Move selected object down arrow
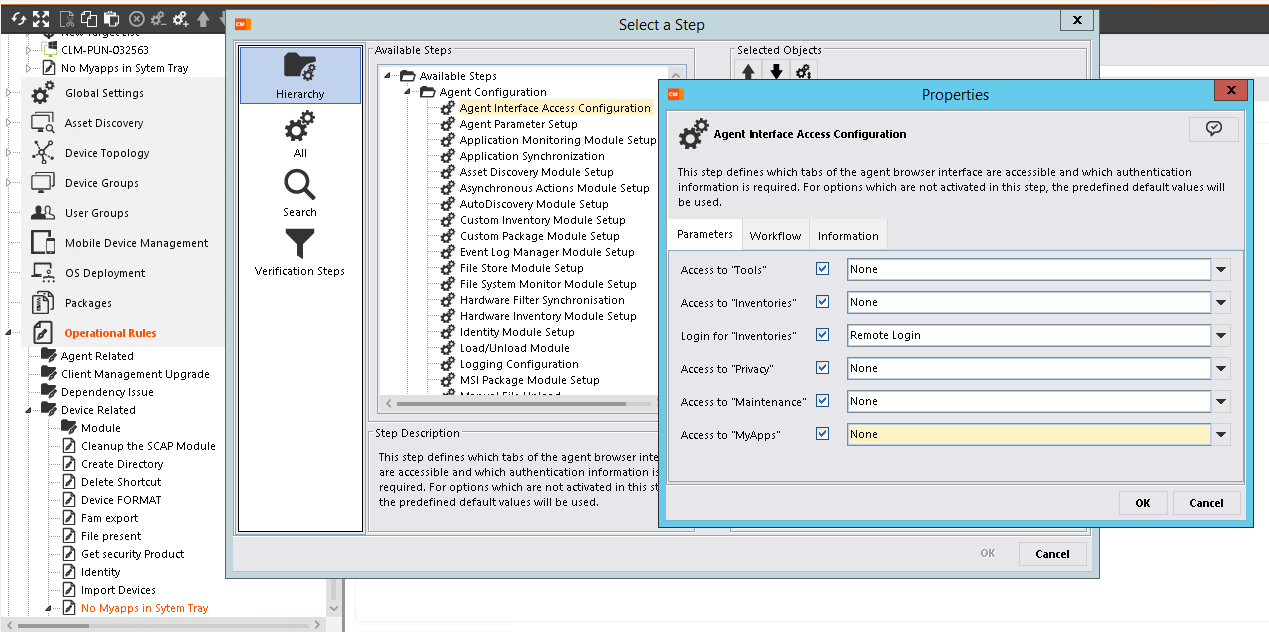This screenshot has height=632, width=1269. point(776,72)
